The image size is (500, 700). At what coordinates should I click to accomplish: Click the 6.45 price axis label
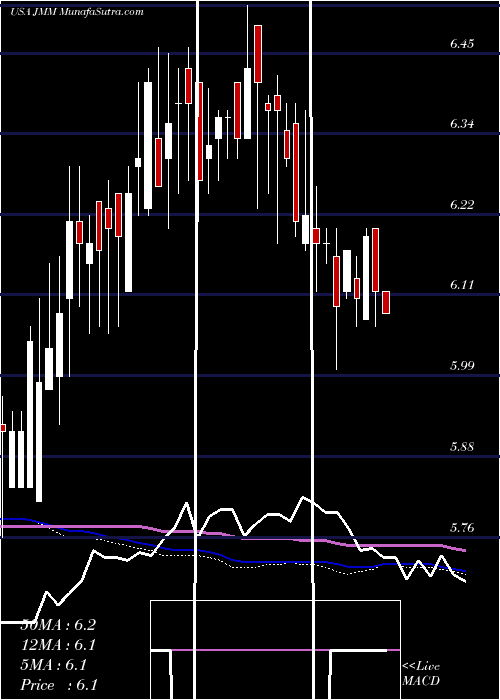(462, 44)
